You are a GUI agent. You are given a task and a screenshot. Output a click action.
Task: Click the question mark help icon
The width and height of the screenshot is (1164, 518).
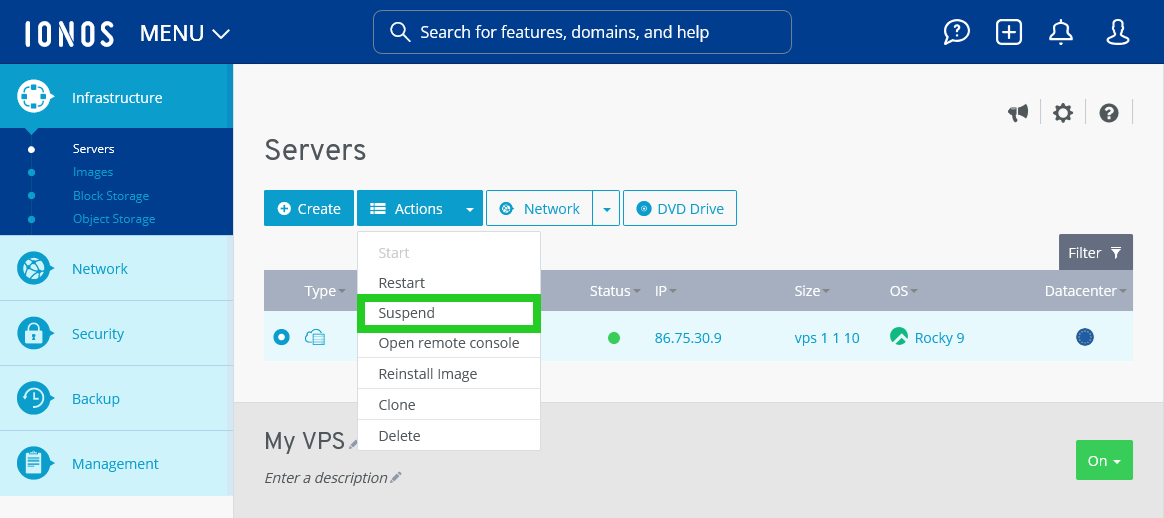pos(1109,113)
